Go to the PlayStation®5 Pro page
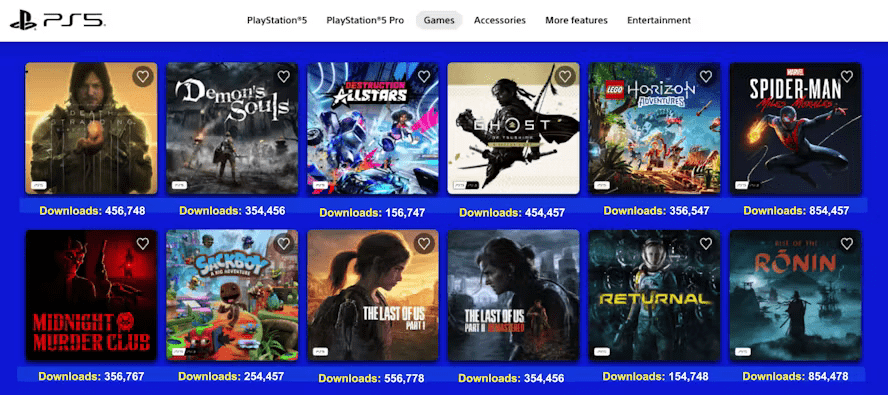Viewport: 888px width, 395px height. tap(365, 20)
